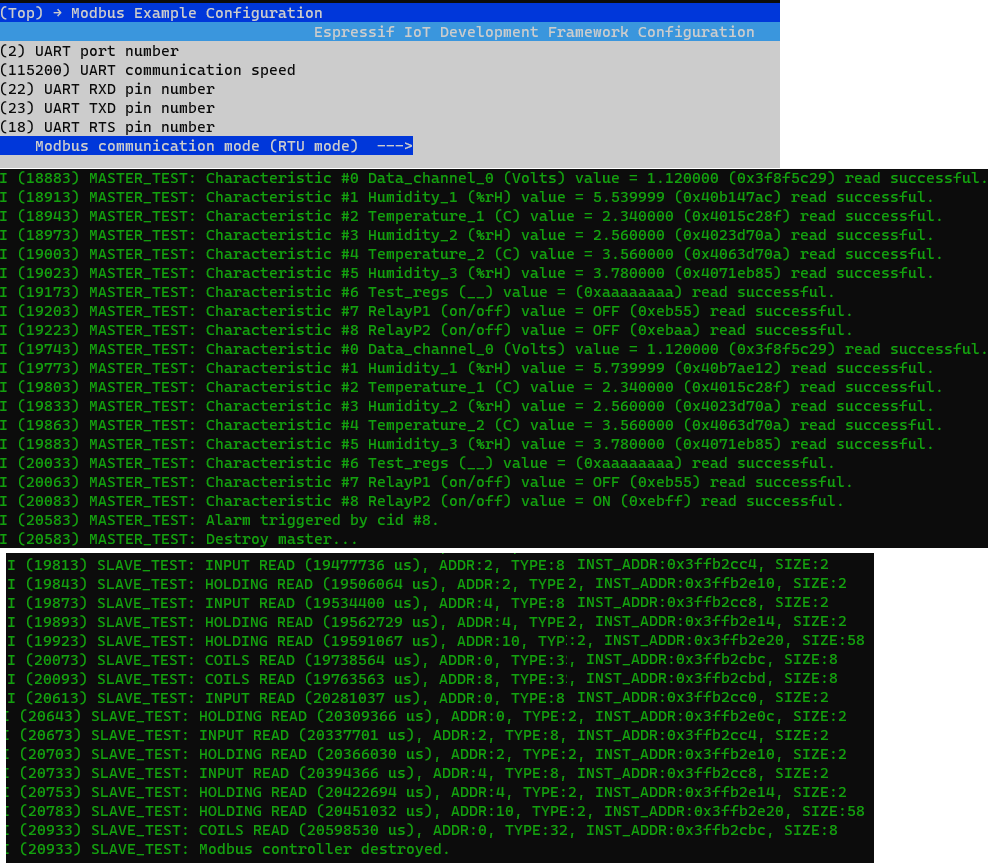Click RelayP2 OFF (0xebaa) log line

coord(426,330)
